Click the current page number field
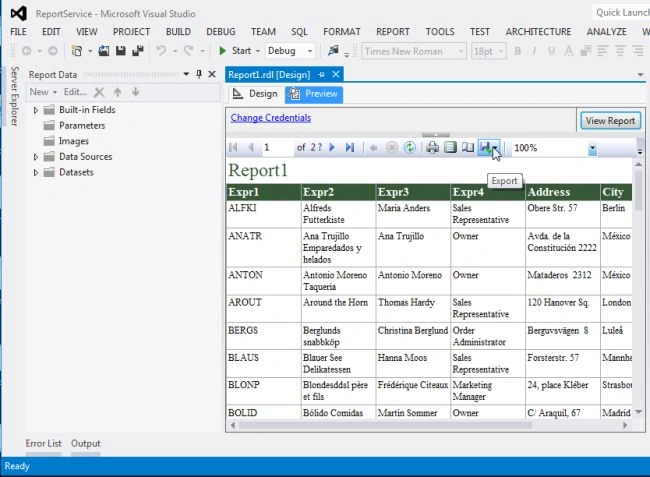The height and width of the screenshot is (477, 650). tap(277, 148)
